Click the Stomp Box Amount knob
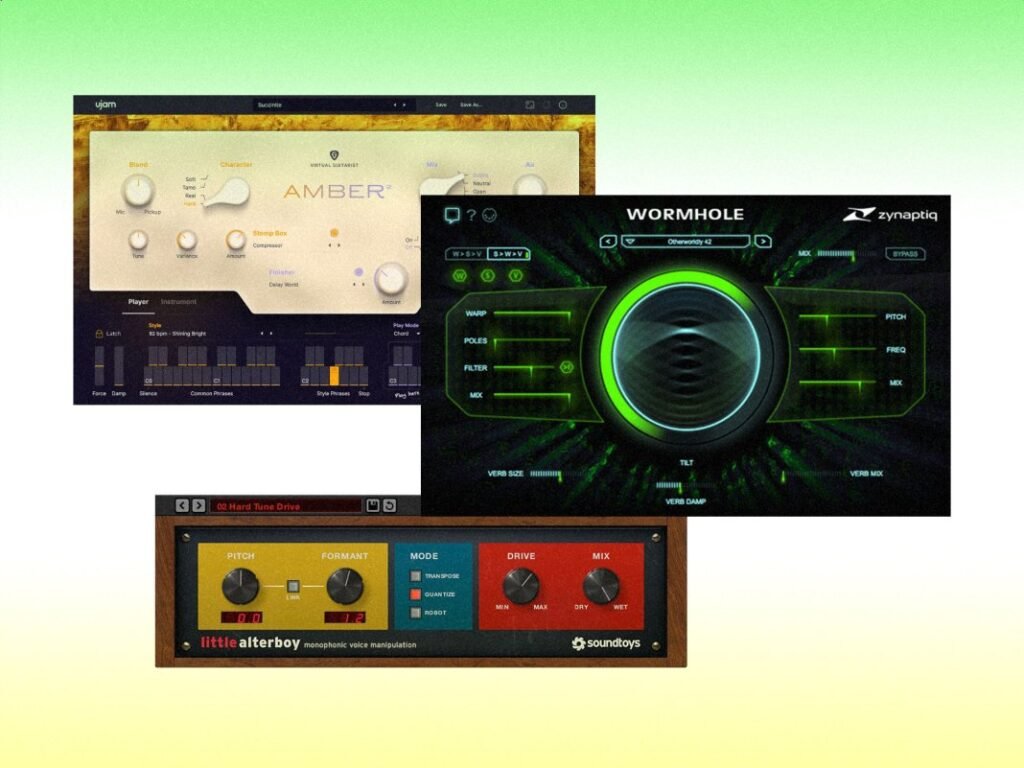The image size is (1024, 768). tap(236, 240)
